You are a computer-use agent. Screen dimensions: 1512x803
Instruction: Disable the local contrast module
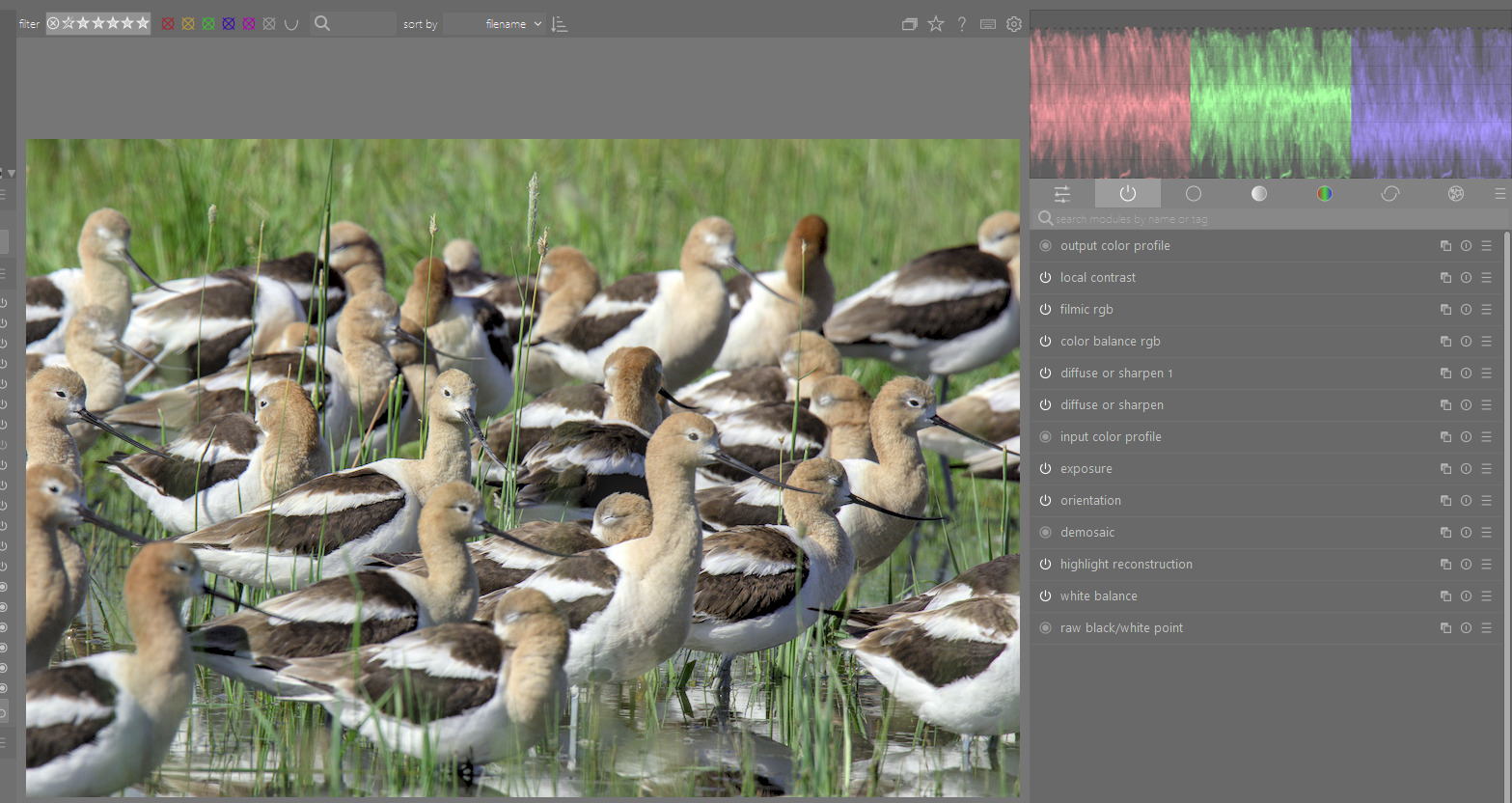click(x=1045, y=278)
